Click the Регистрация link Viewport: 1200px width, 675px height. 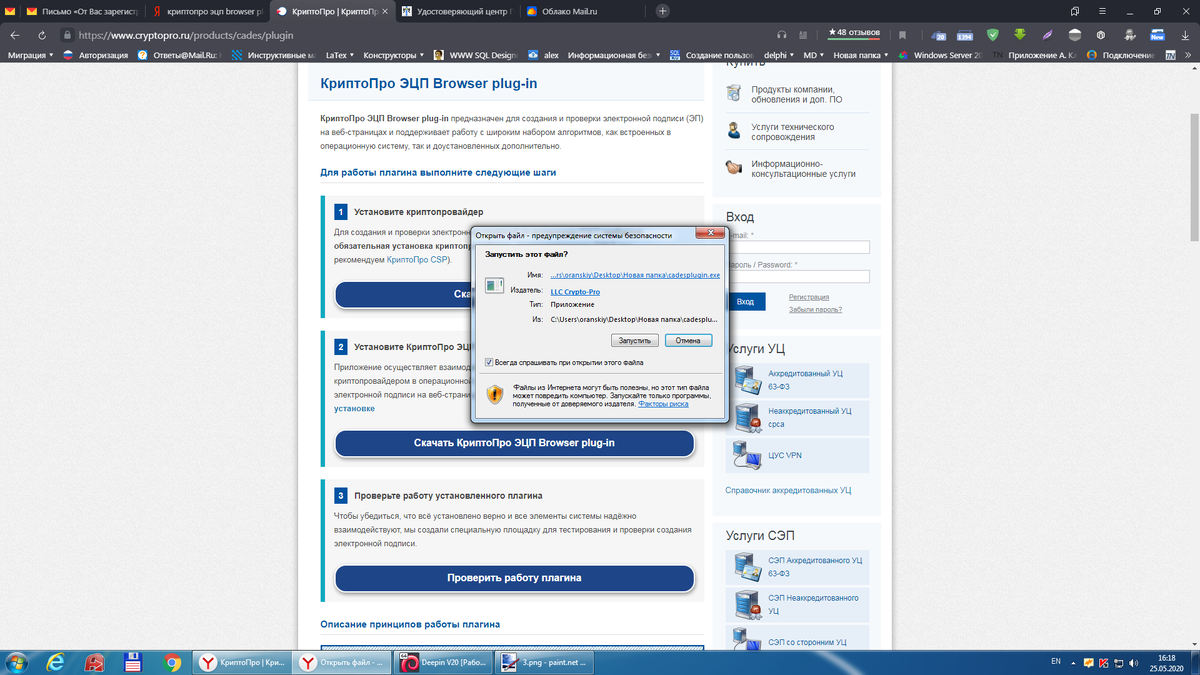tap(809, 297)
